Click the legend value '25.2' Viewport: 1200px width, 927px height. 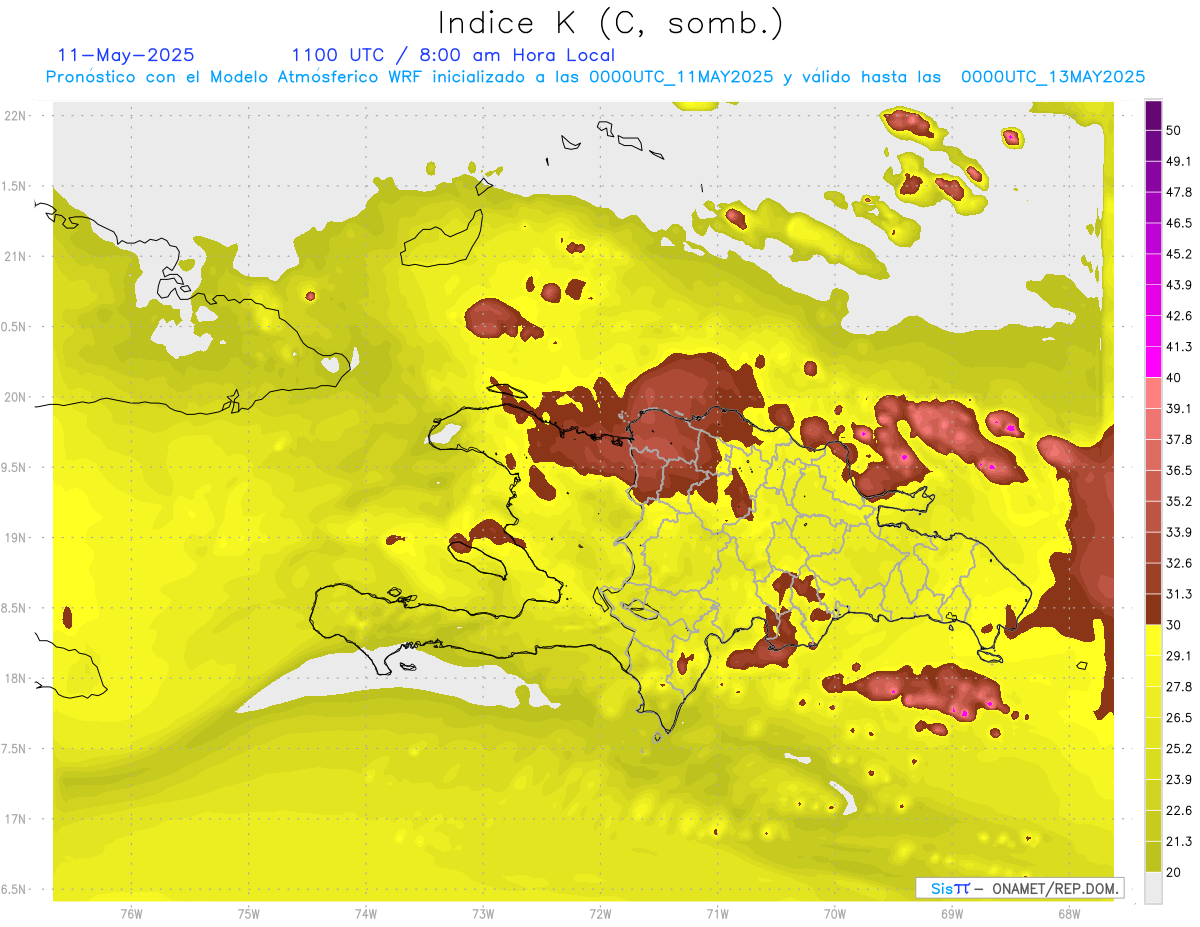1178,749
